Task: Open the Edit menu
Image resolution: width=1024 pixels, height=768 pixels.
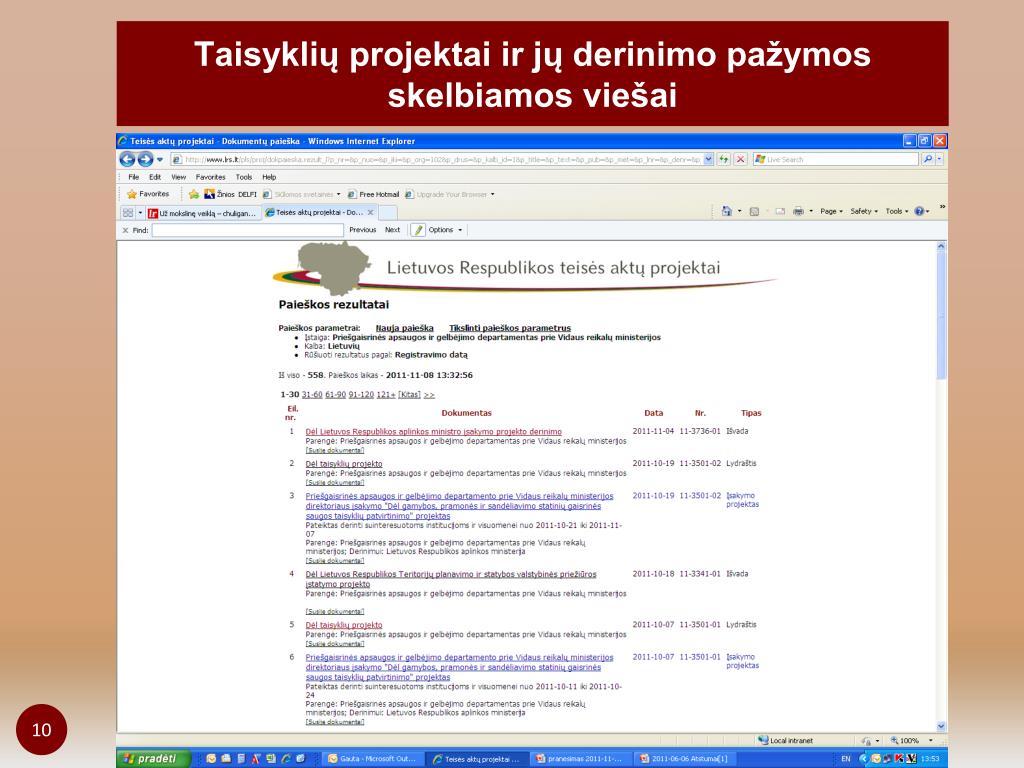Action: pos(155,177)
